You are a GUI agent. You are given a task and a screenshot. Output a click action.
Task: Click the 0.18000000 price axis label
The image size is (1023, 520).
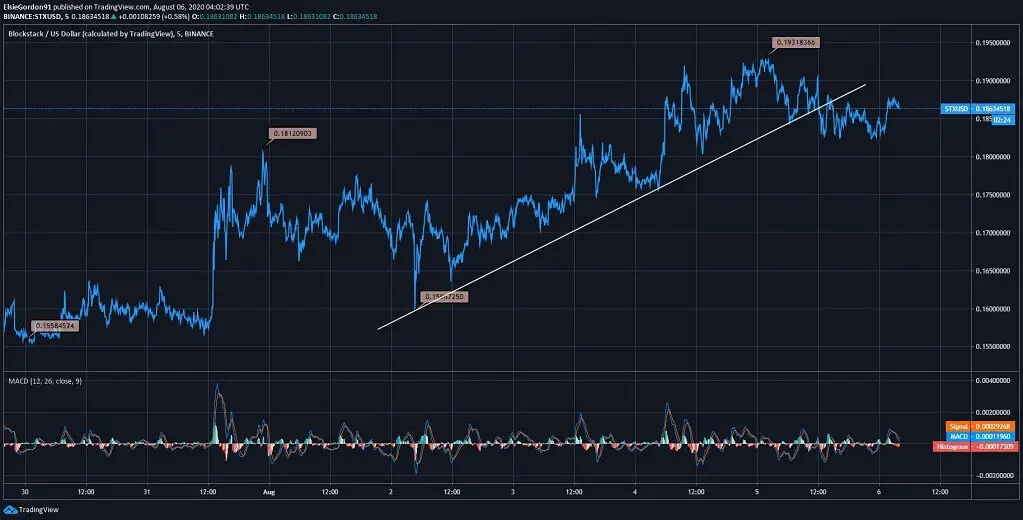pyautogui.click(x=992, y=157)
